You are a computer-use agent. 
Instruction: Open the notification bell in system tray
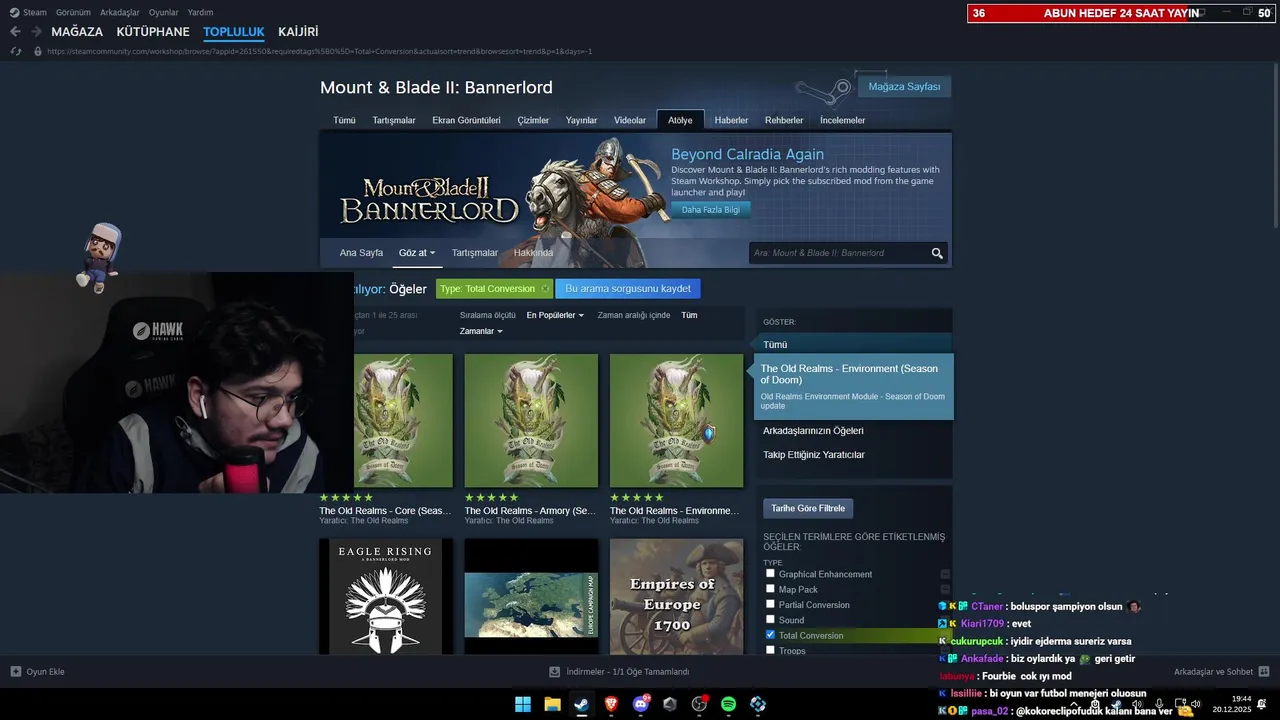[x=1262, y=704]
